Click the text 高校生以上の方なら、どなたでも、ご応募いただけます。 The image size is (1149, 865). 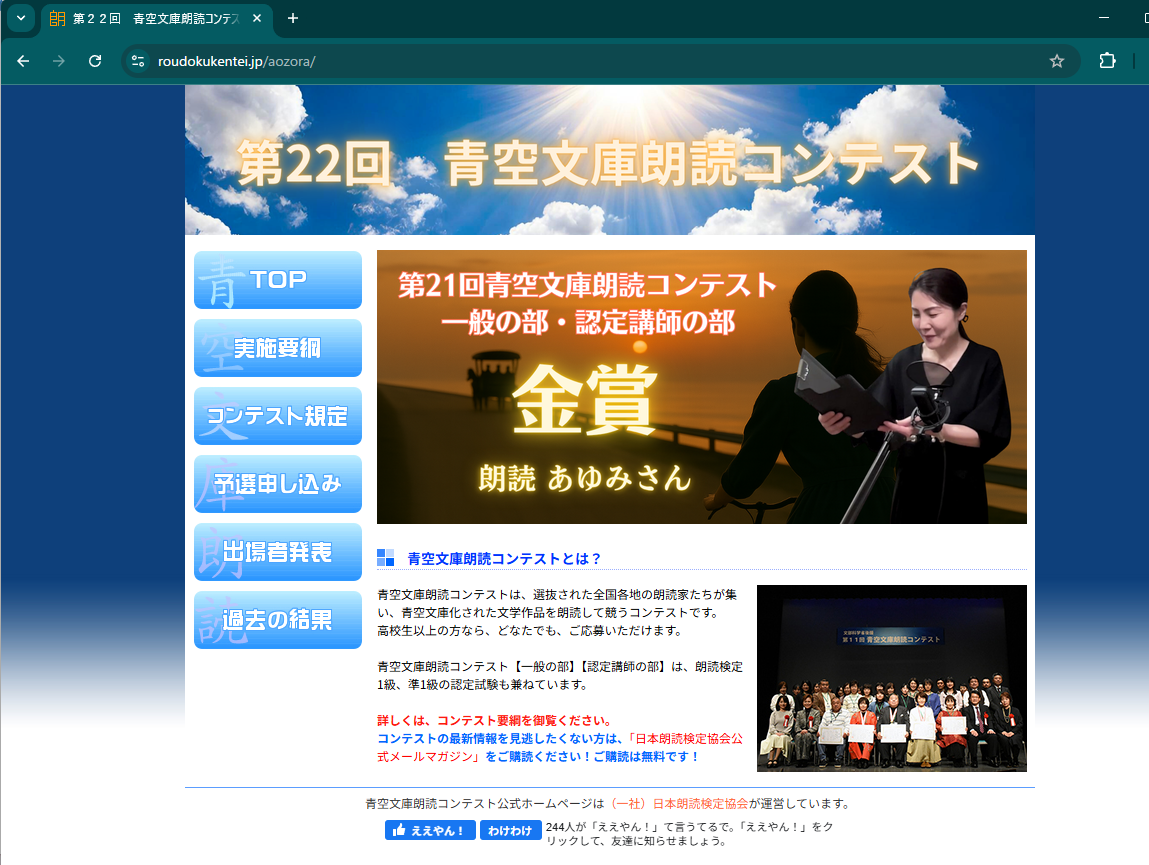tap(531, 630)
